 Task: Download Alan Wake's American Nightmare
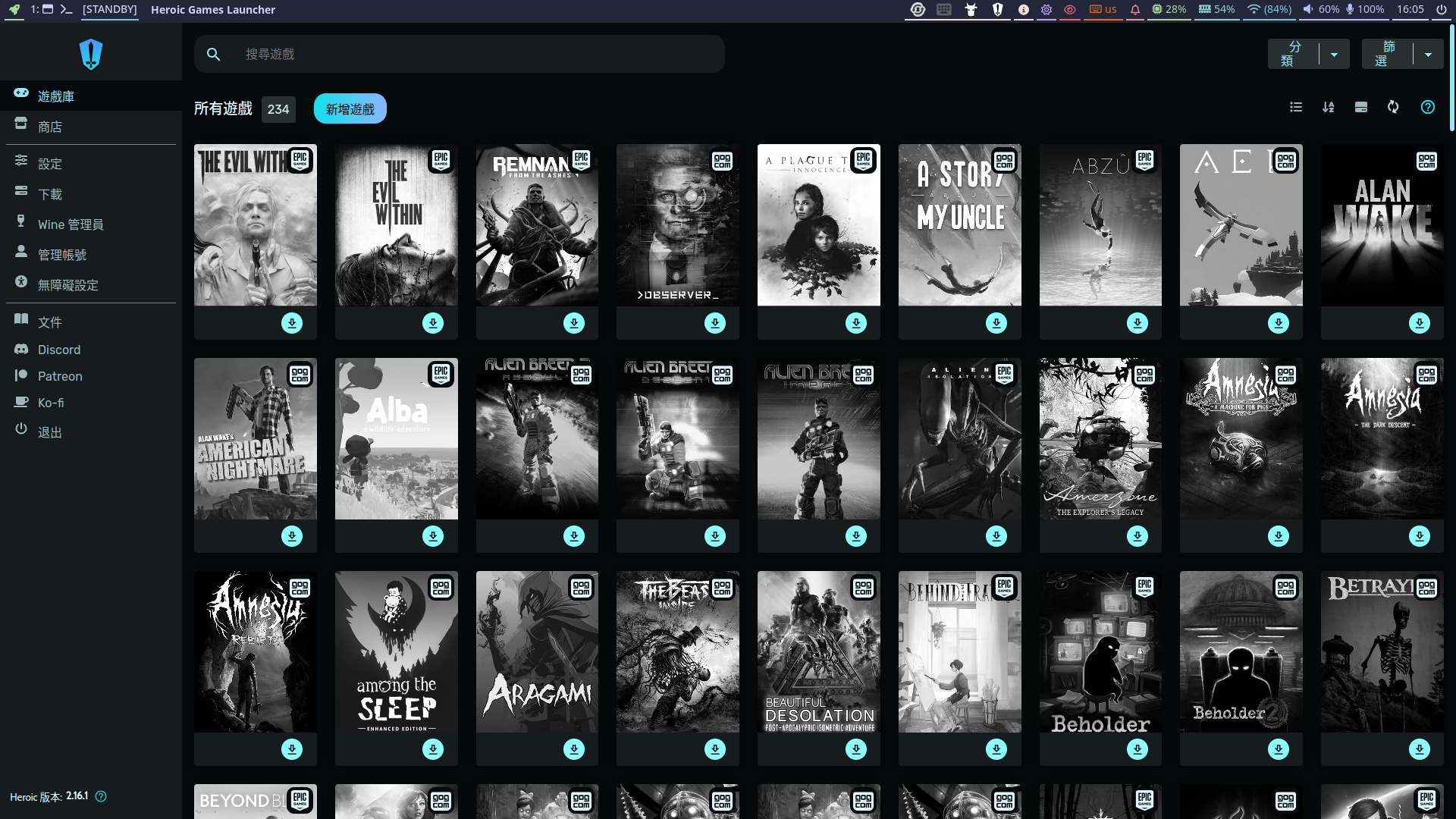(x=292, y=536)
